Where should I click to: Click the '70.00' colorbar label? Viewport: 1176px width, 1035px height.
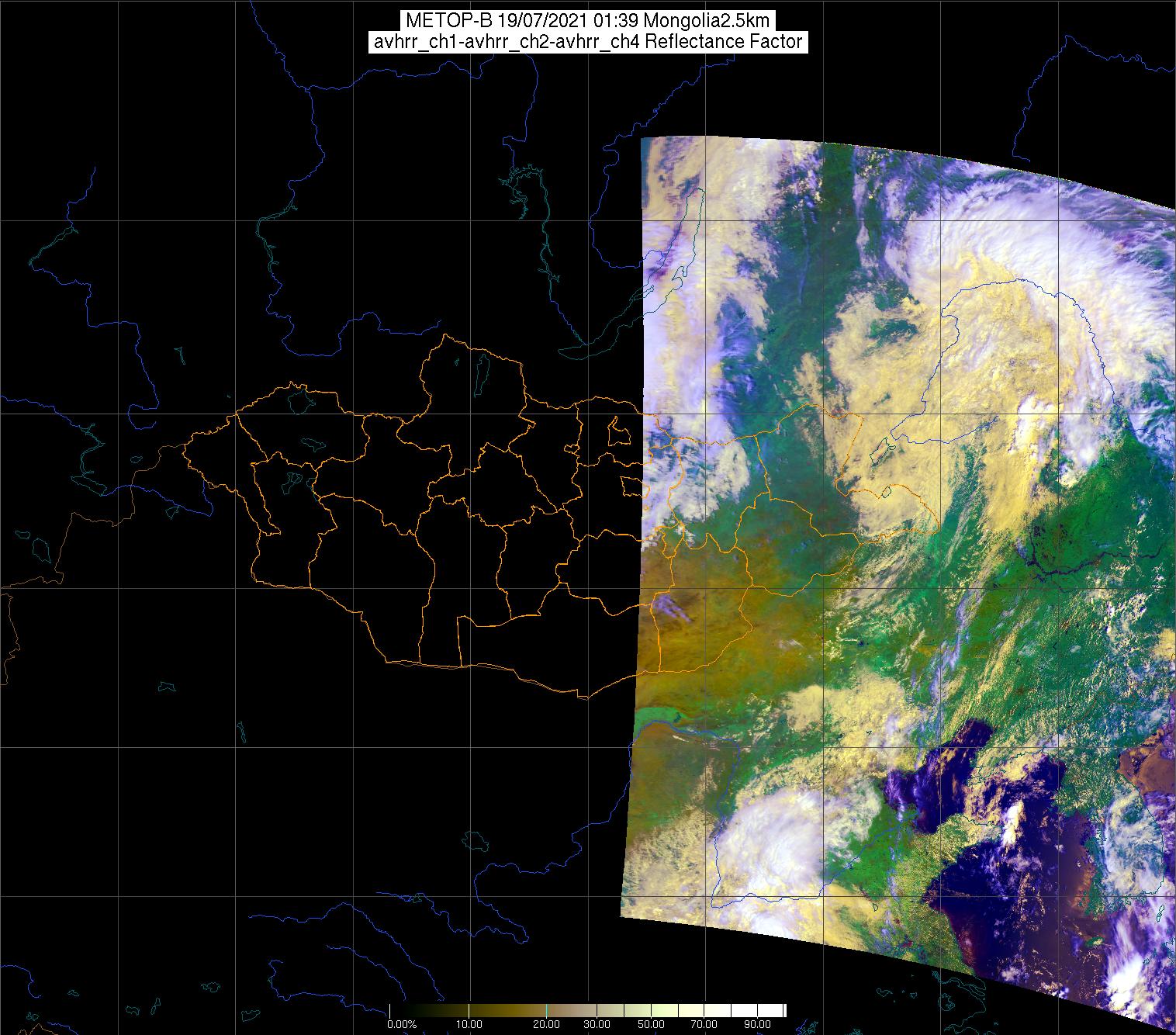704,1025
